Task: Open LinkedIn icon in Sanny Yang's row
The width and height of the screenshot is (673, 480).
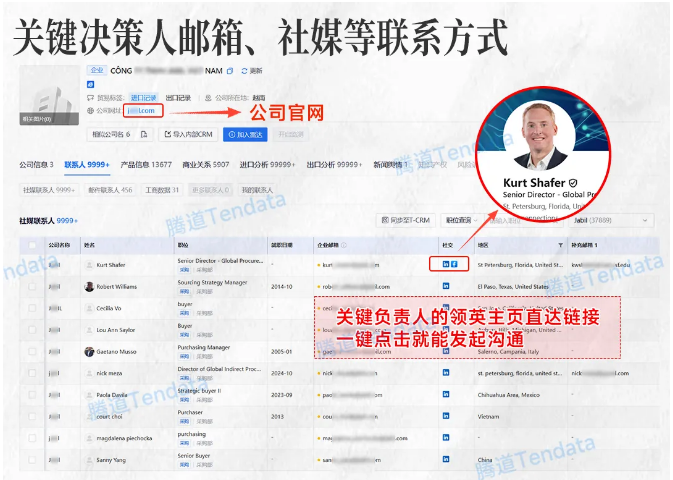Action: (x=445, y=460)
